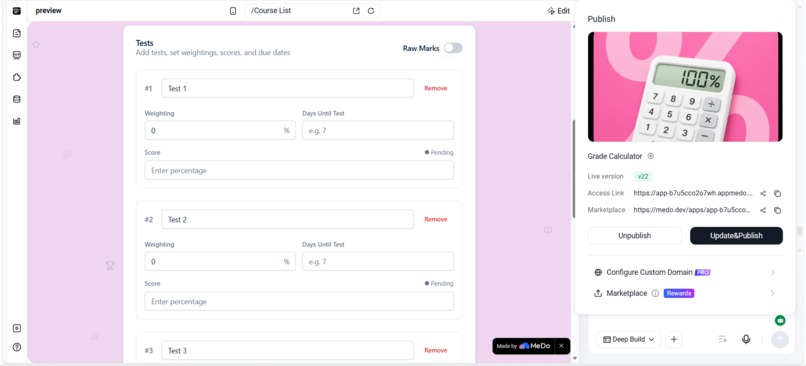Image resolution: width=806 pixels, height=366 pixels.
Task: Click the scrollbar down arrow in the preview
Action: (575, 359)
